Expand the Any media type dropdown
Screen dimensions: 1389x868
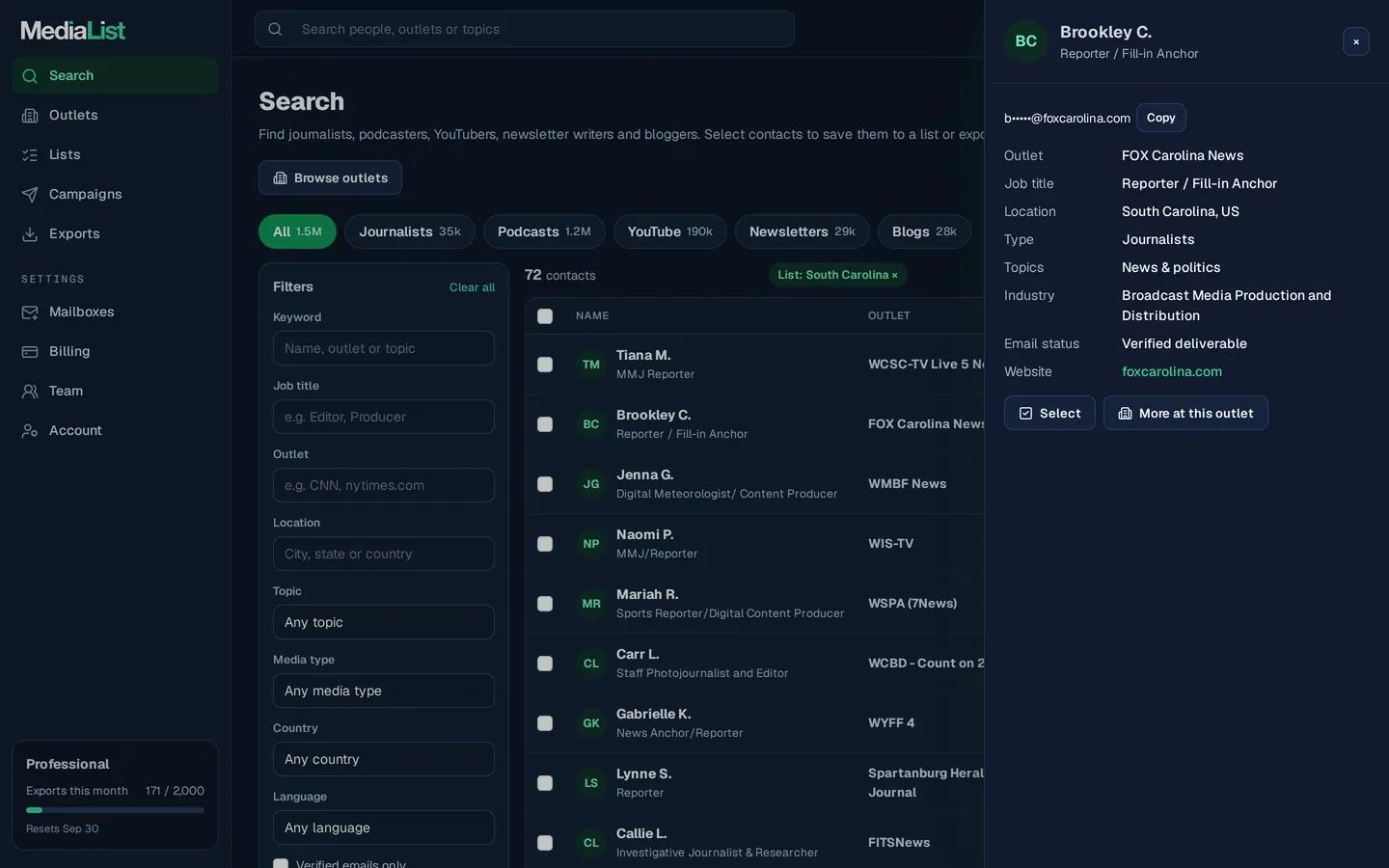click(384, 691)
